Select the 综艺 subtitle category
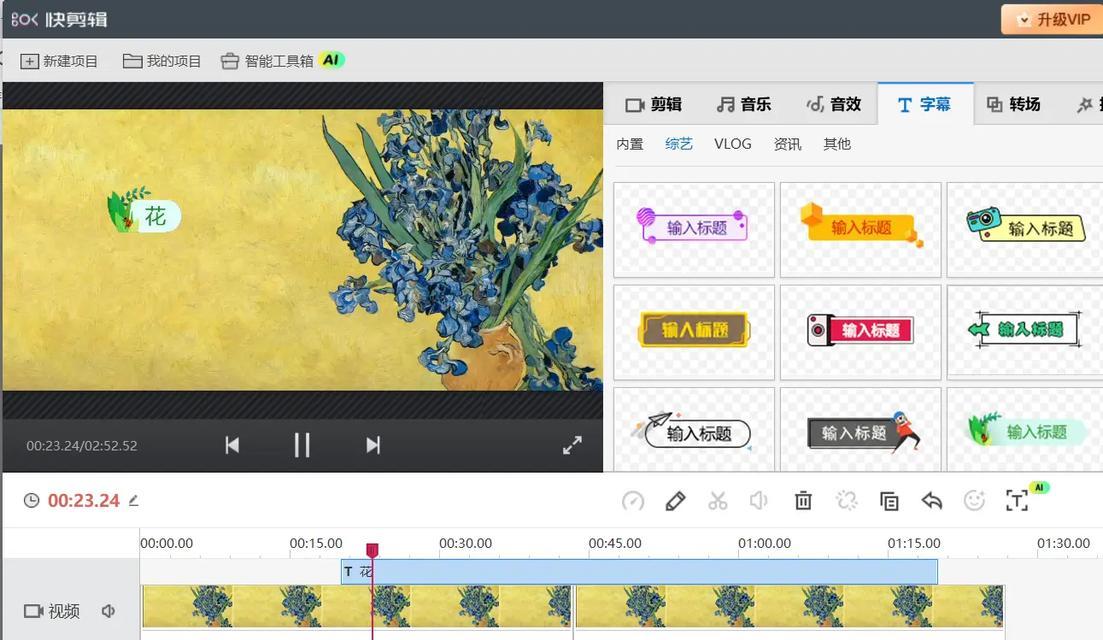The image size is (1103, 640). (x=679, y=144)
